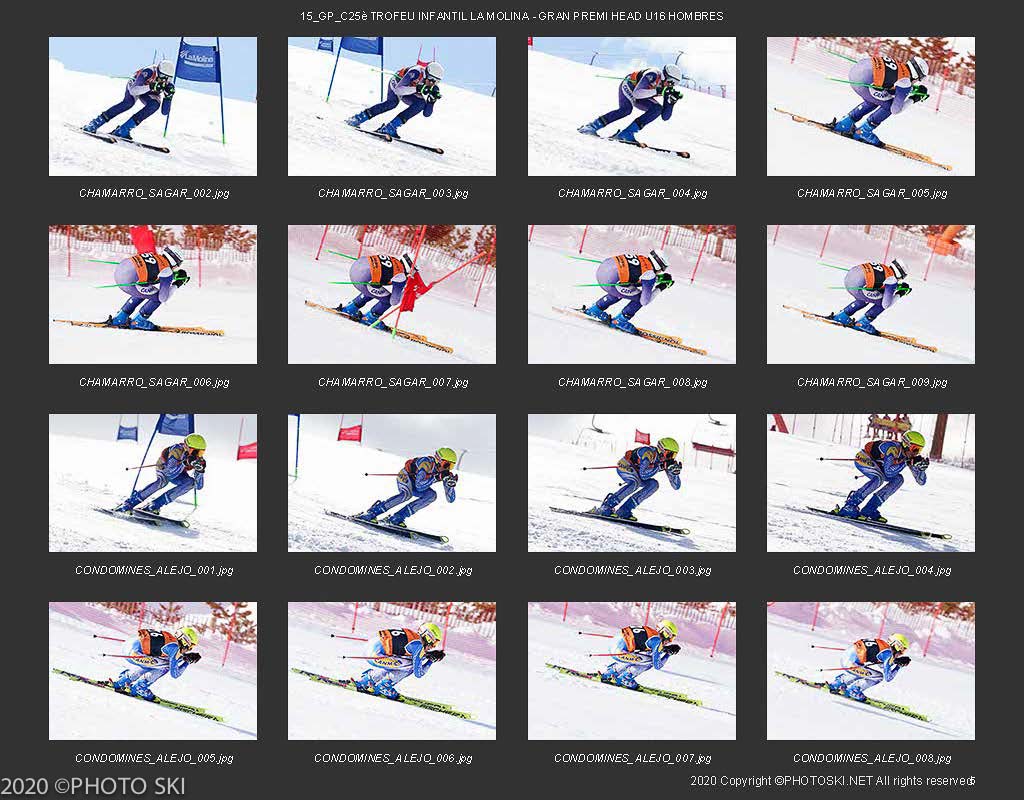View the CHAMARRO_SAGAR_009.jpg photo
The width and height of the screenshot is (1024, 800).
871,295
